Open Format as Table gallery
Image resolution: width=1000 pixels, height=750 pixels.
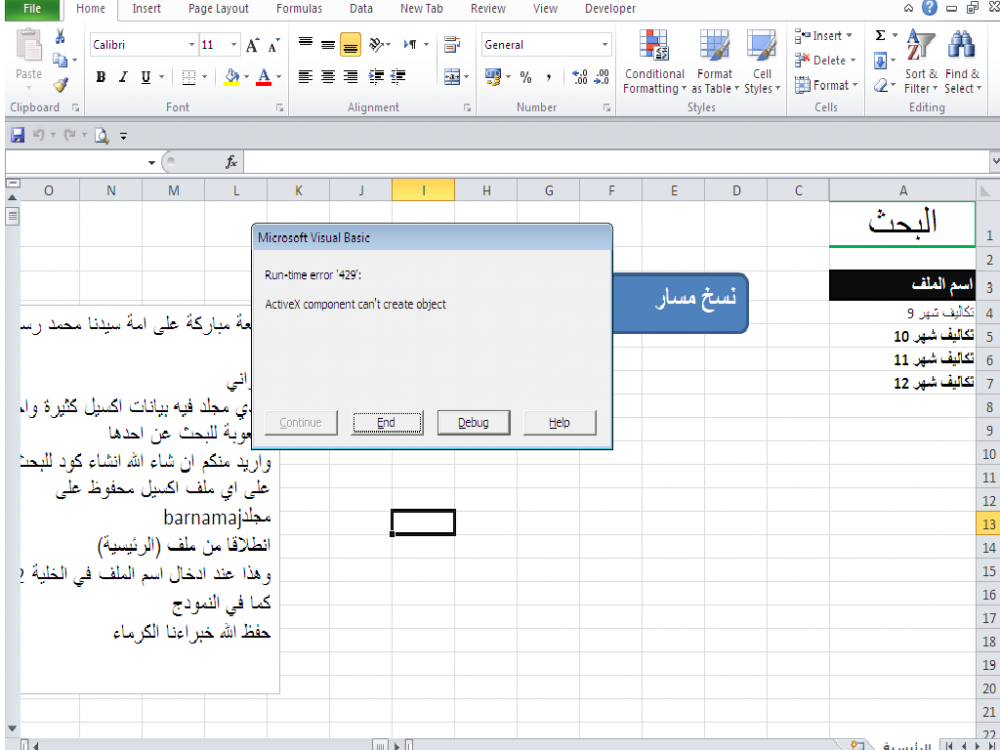tap(714, 62)
